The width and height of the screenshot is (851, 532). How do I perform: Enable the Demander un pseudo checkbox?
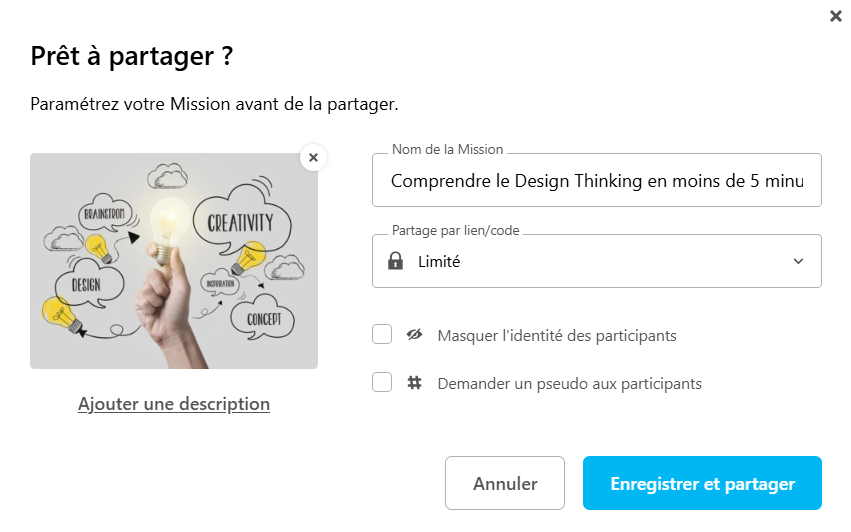[x=382, y=382]
